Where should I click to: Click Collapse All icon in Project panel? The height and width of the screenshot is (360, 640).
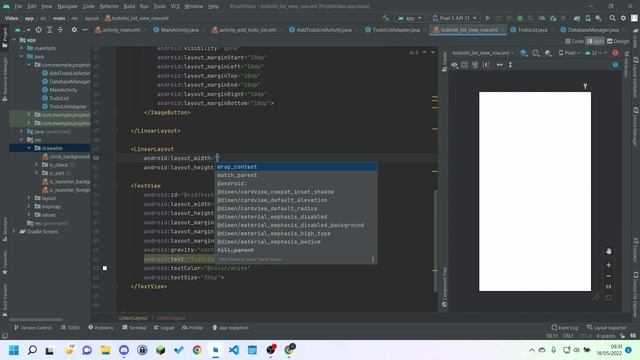click(60, 30)
